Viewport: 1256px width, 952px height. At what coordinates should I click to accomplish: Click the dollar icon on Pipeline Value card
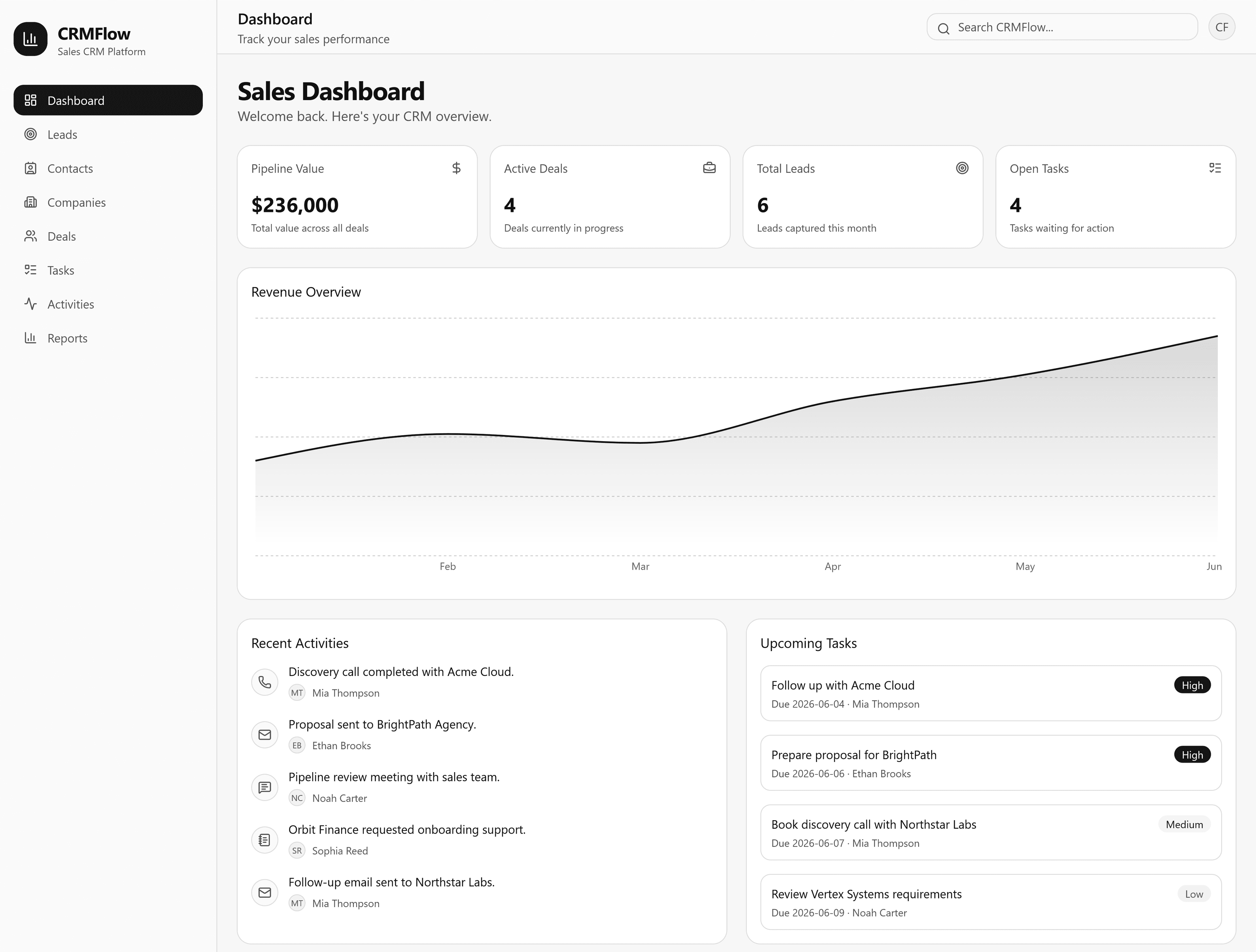click(457, 168)
